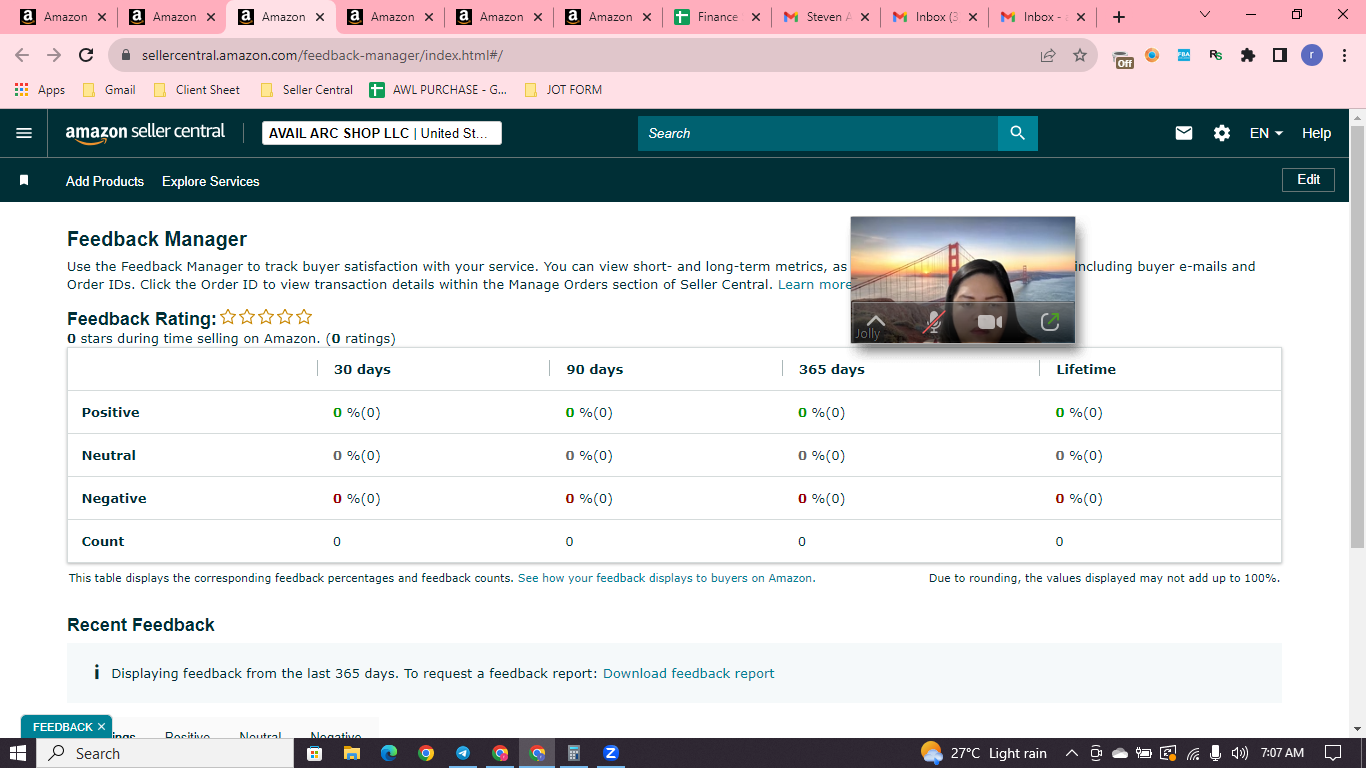Open the Client Sheet bookmark folder
This screenshot has width=1366, height=768.
pos(197,90)
